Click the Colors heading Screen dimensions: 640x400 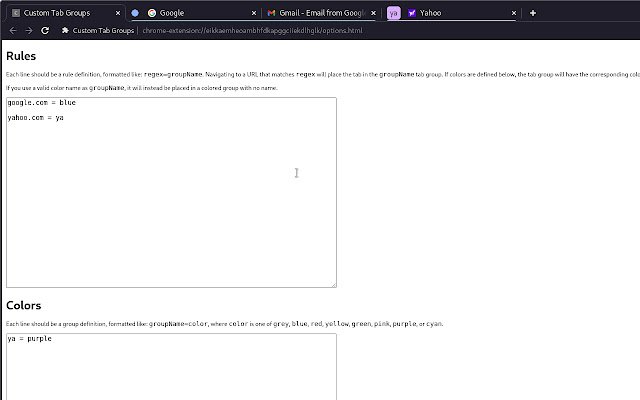point(24,305)
